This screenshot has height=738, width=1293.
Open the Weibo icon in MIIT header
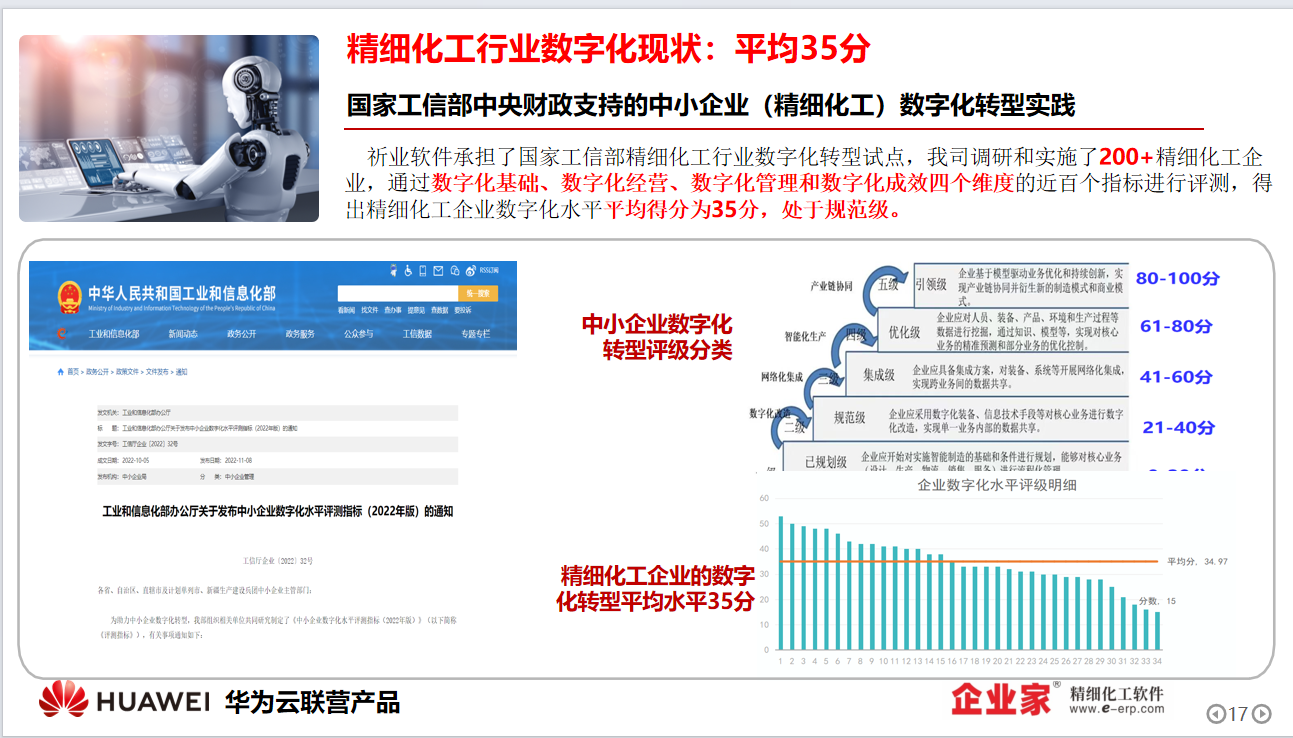pyautogui.click(x=471, y=271)
